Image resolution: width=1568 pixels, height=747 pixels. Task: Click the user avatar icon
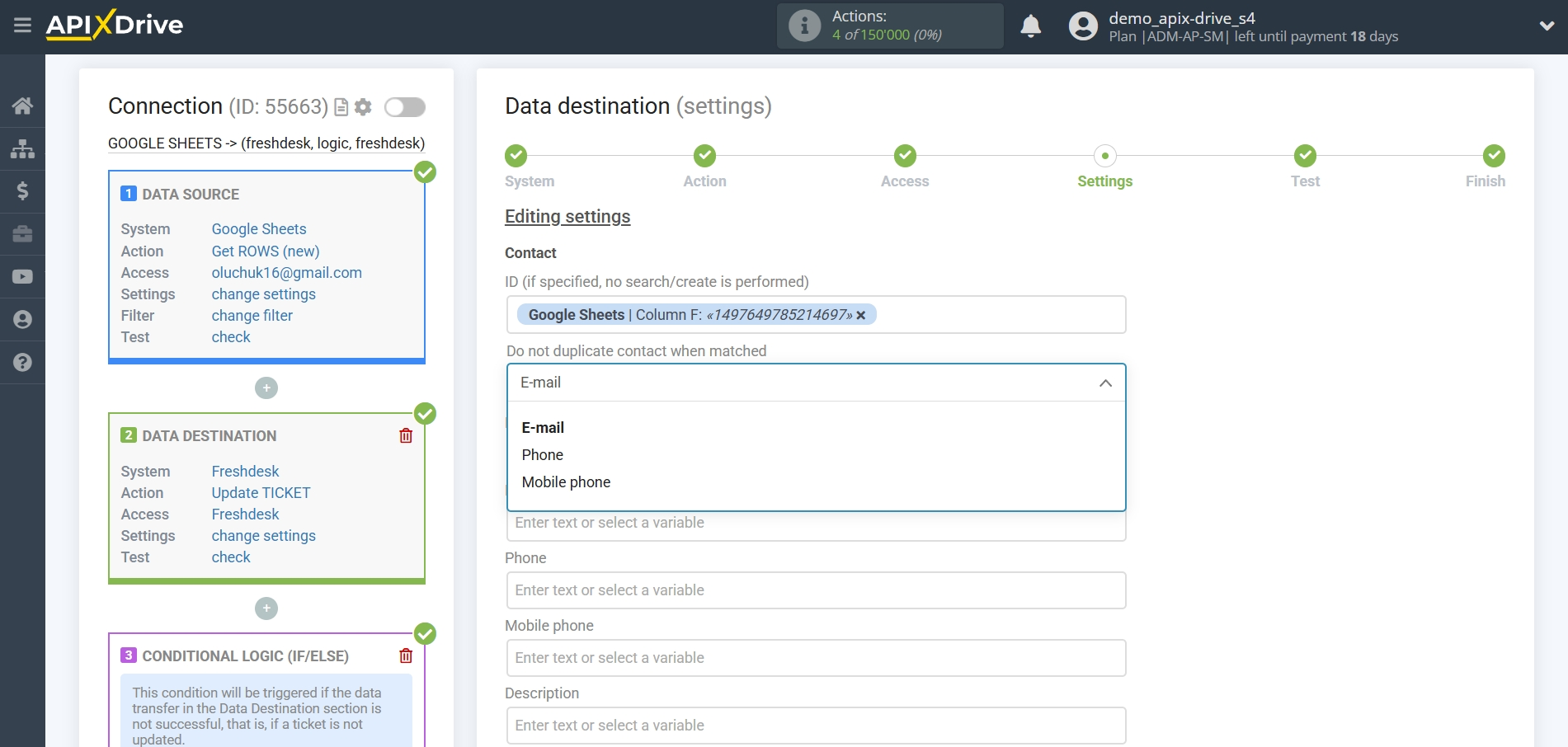point(1083,26)
